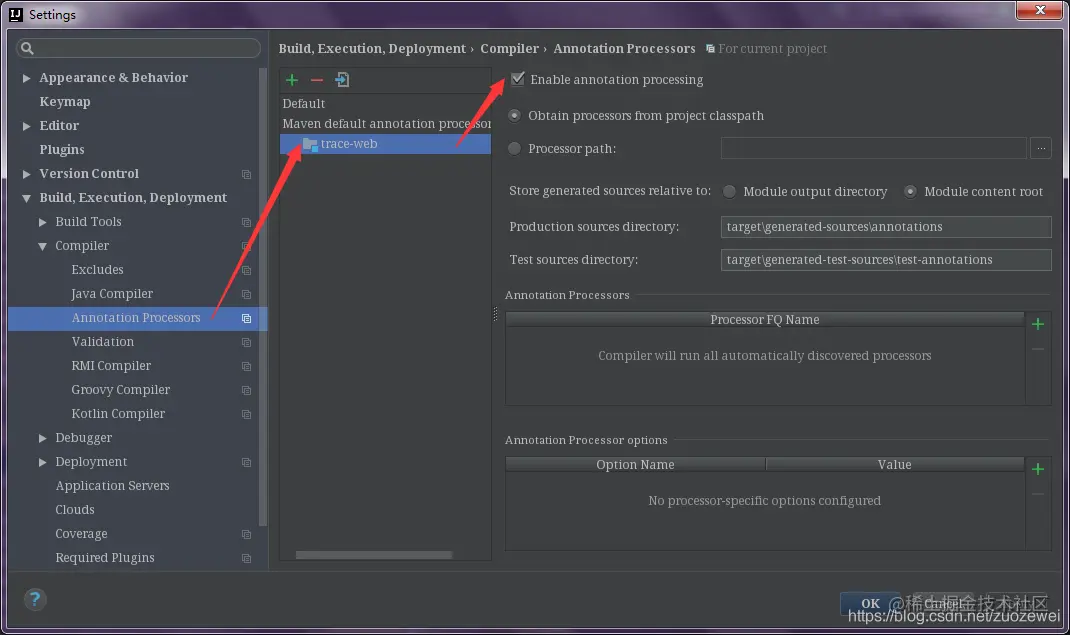Screen dimensions: 1070x635
Task: Click the horizontal scrollbar of profiles list
Action: tap(373, 555)
